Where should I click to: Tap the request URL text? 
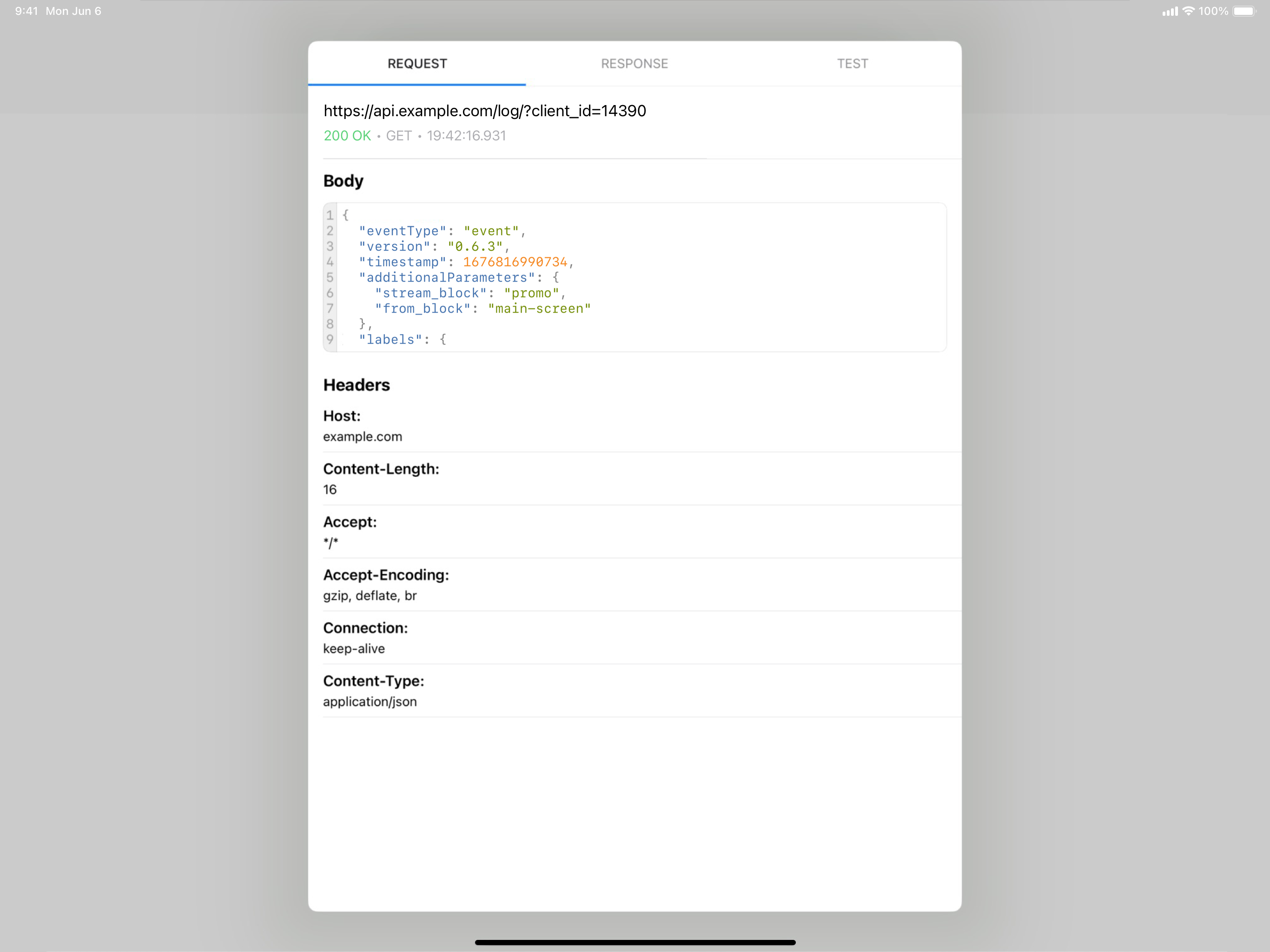(484, 111)
